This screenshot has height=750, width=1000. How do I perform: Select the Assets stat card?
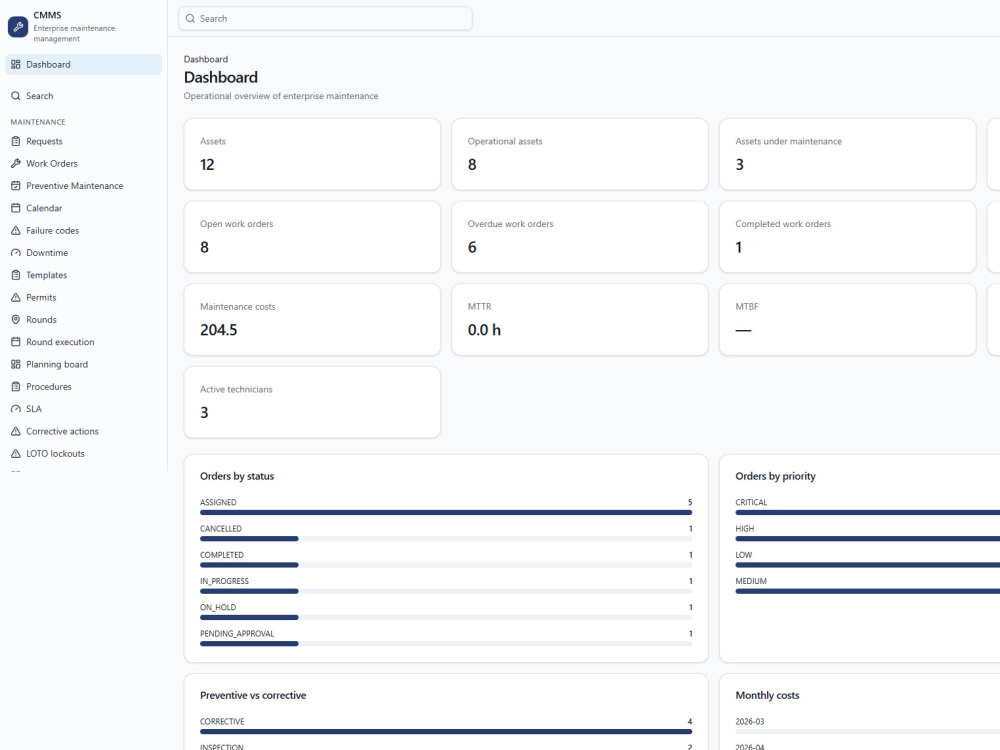coord(312,154)
